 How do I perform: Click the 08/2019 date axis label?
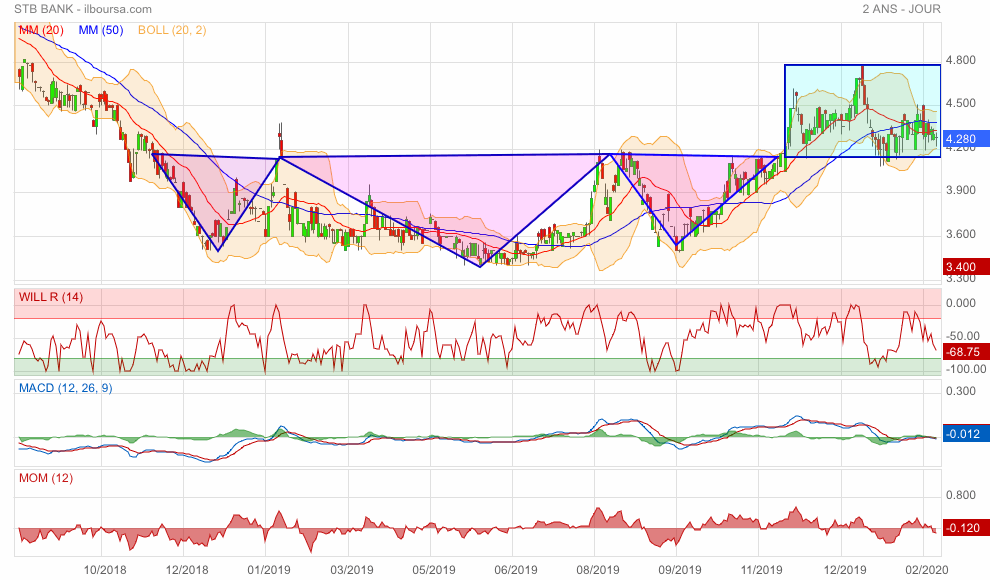point(598,570)
